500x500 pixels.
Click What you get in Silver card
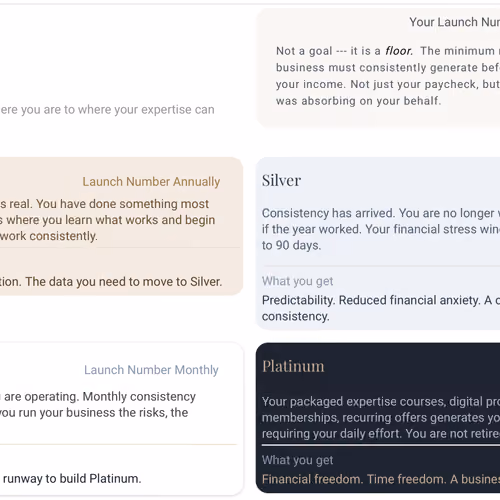pyautogui.click(x=297, y=281)
